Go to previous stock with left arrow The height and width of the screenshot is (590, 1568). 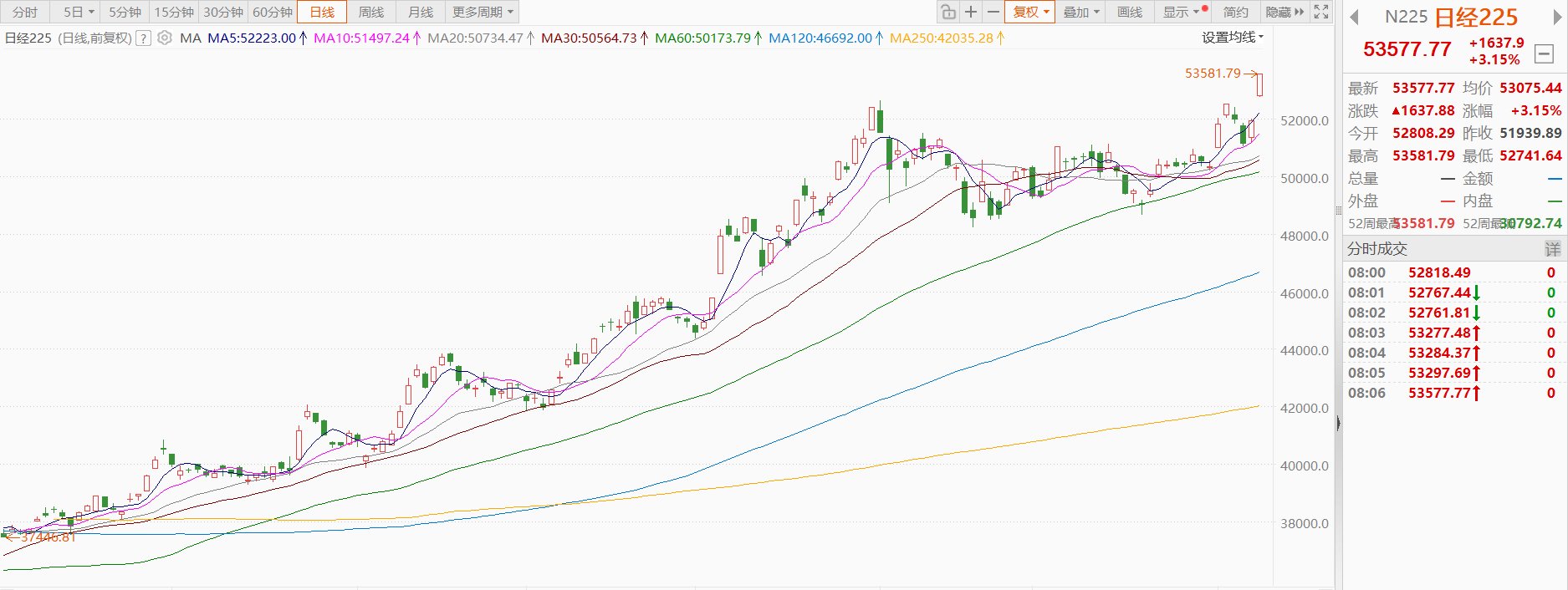[1354, 17]
